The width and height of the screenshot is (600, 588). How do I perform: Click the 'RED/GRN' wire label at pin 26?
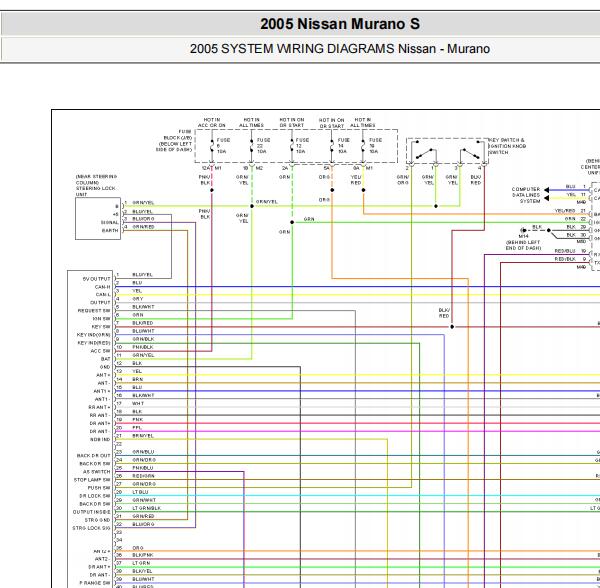pyautogui.click(x=143, y=476)
